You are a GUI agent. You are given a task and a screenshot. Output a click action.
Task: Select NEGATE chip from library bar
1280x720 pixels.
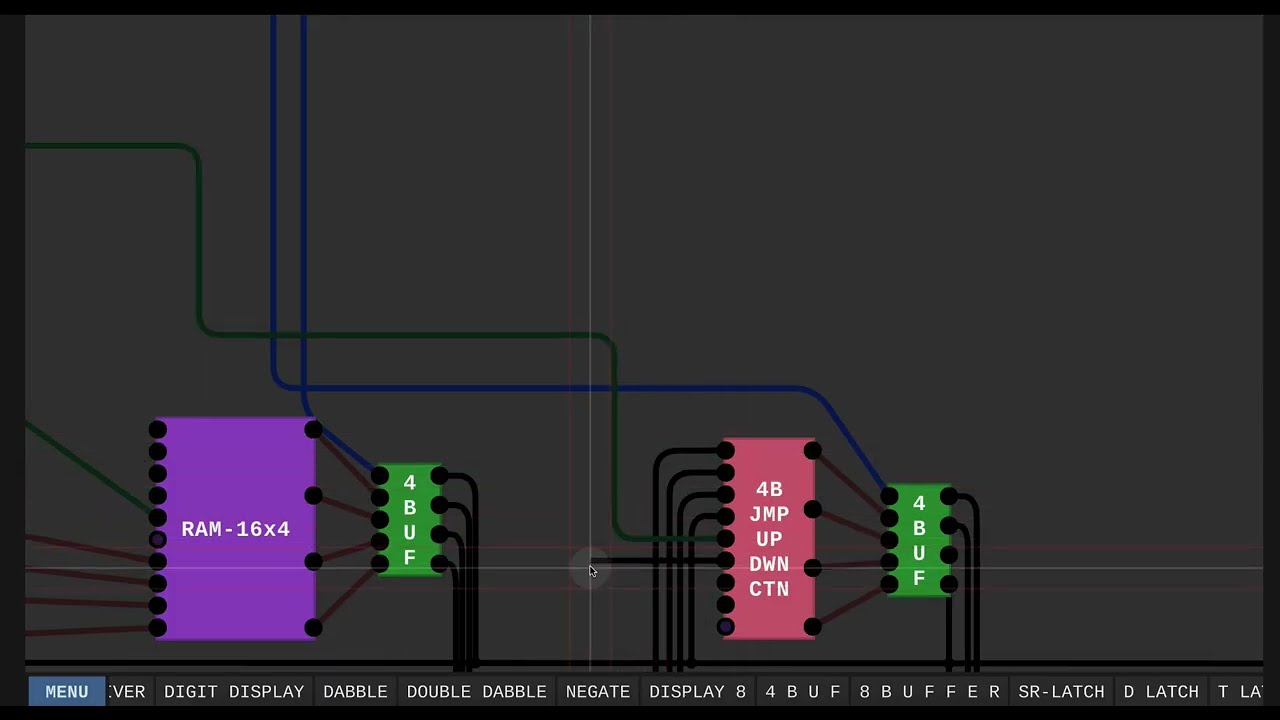click(598, 691)
